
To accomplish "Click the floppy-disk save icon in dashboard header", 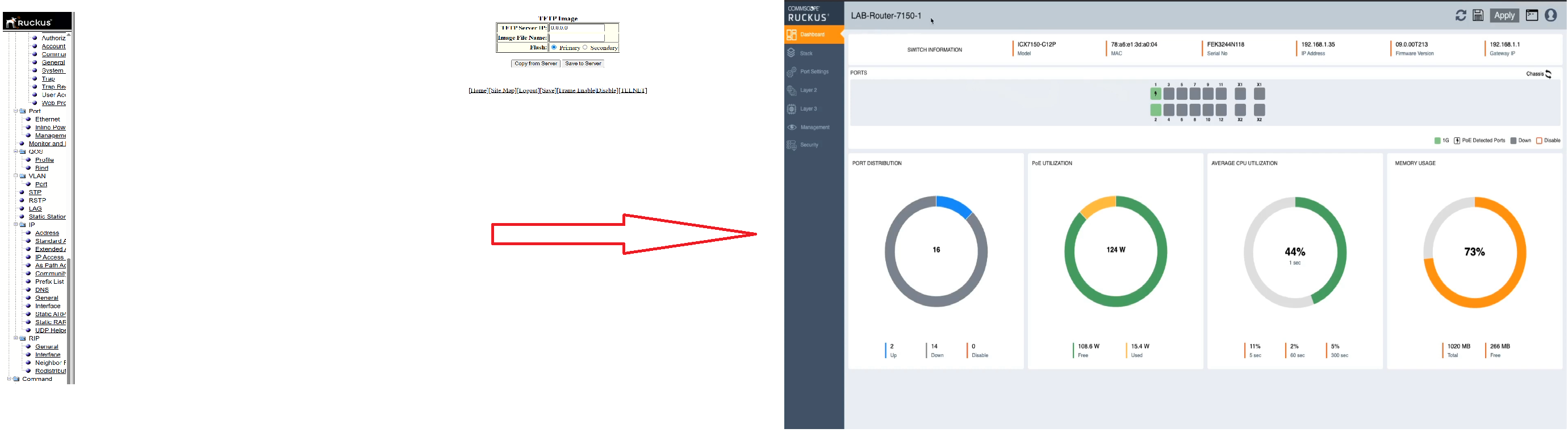I will [x=1478, y=16].
